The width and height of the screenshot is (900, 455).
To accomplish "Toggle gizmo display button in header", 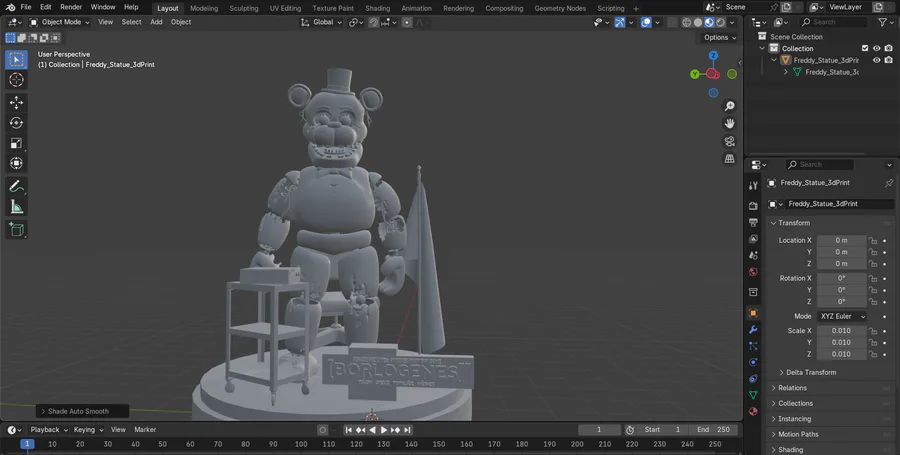I will [620, 22].
